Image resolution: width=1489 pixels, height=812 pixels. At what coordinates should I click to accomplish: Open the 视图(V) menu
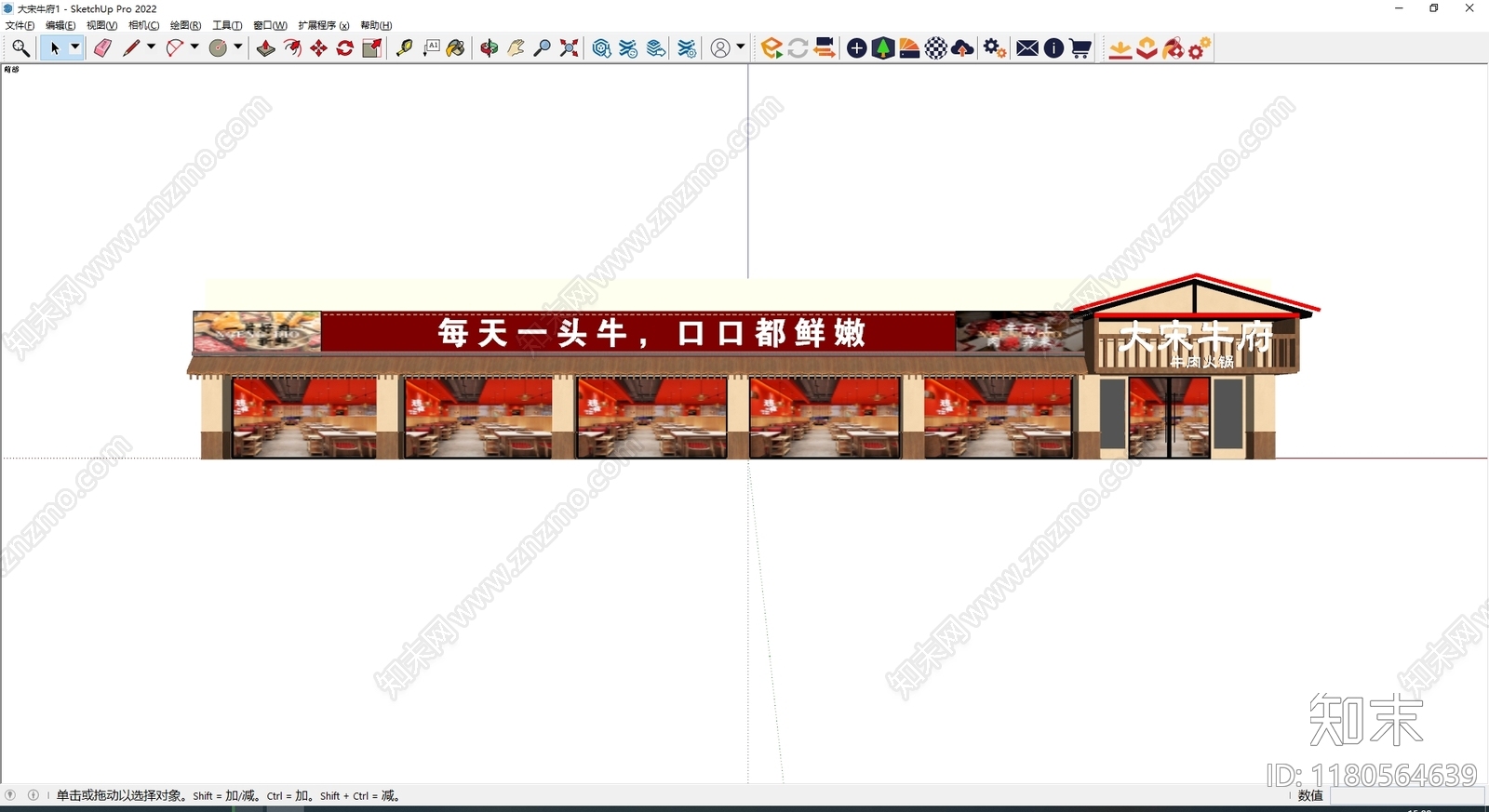click(x=101, y=26)
